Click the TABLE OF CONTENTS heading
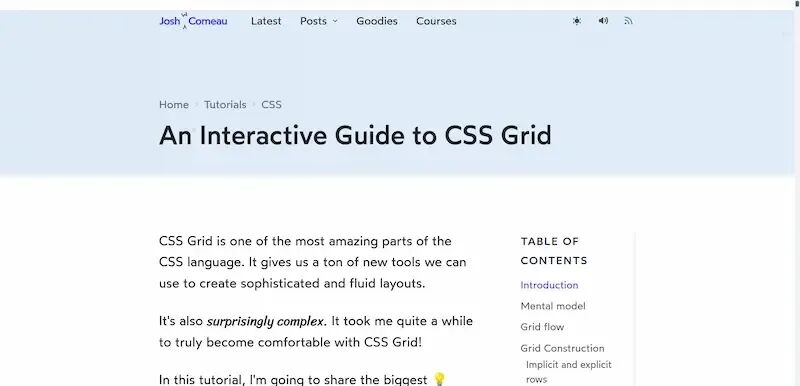This screenshot has width=800, height=386. coord(554,250)
